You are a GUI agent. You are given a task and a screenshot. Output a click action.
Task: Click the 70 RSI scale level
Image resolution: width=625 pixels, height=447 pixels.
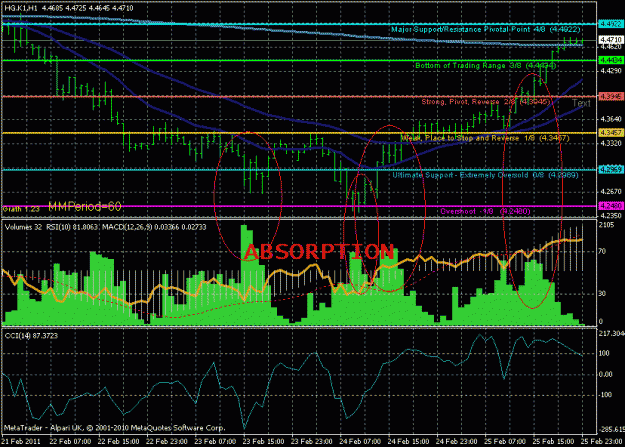coord(602,251)
